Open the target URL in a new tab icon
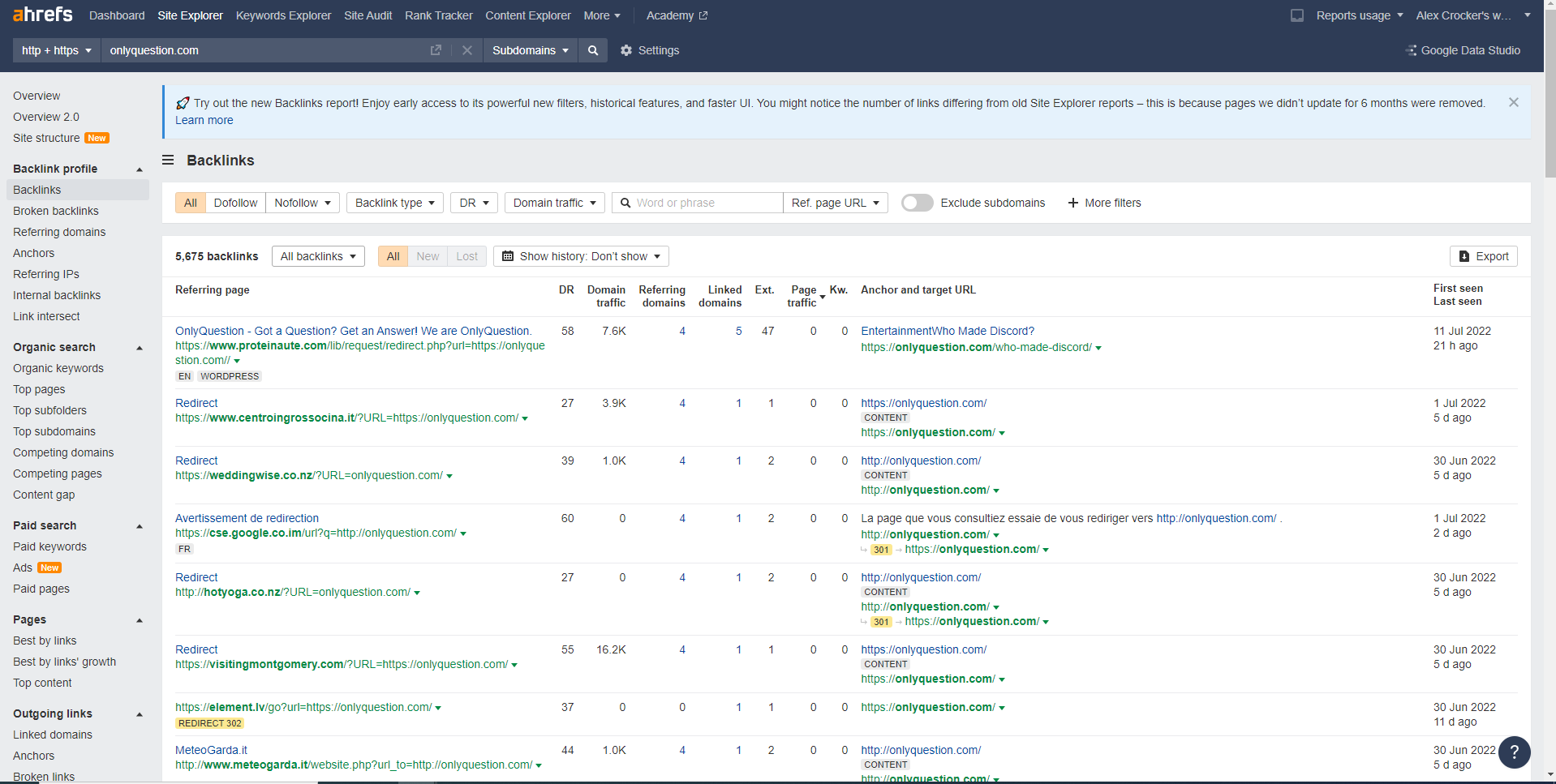The width and height of the screenshot is (1556, 784). (x=436, y=50)
